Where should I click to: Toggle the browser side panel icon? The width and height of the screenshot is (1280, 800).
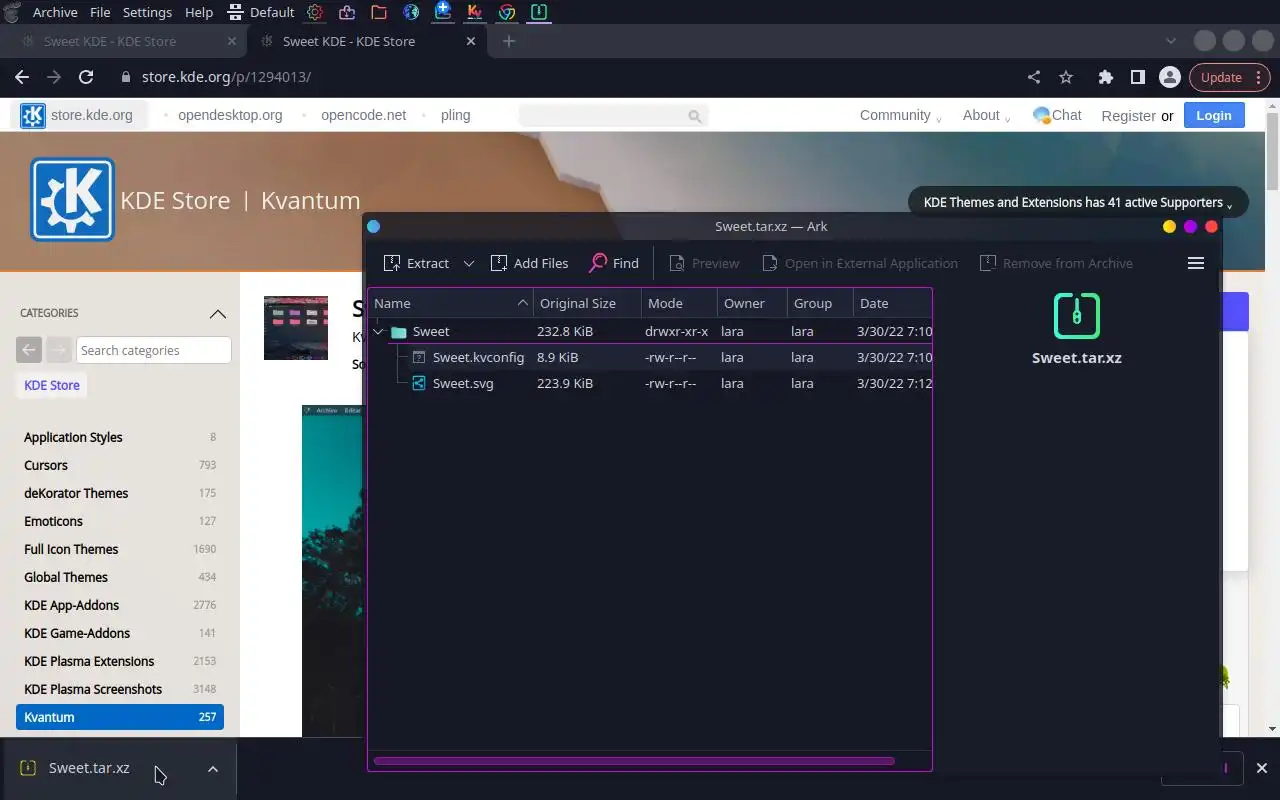1138,77
